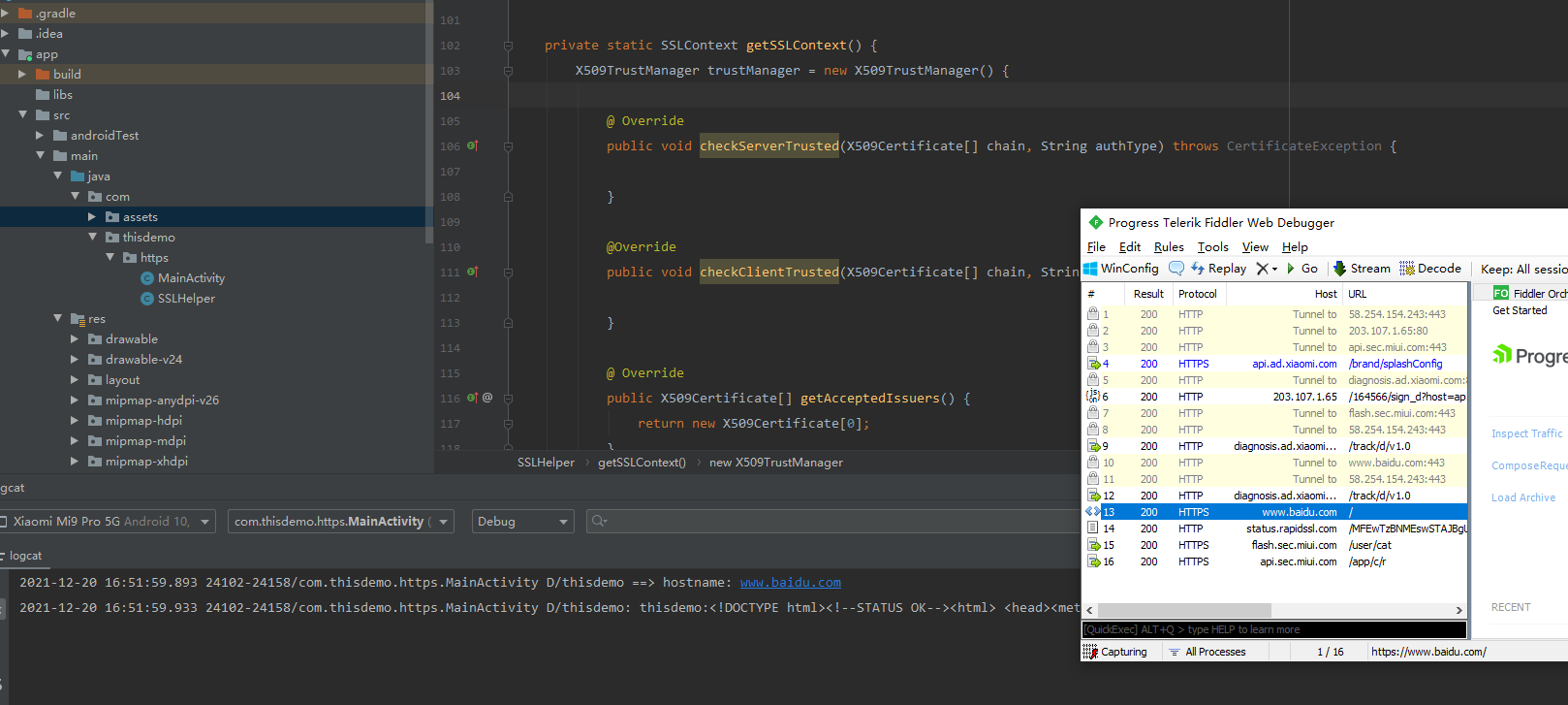This screenshot has width=1568, height=705.
Task: Click the right arrow of sessions horizontal scrollbar
Action: pyautogui.click(x=1459, y=611)
